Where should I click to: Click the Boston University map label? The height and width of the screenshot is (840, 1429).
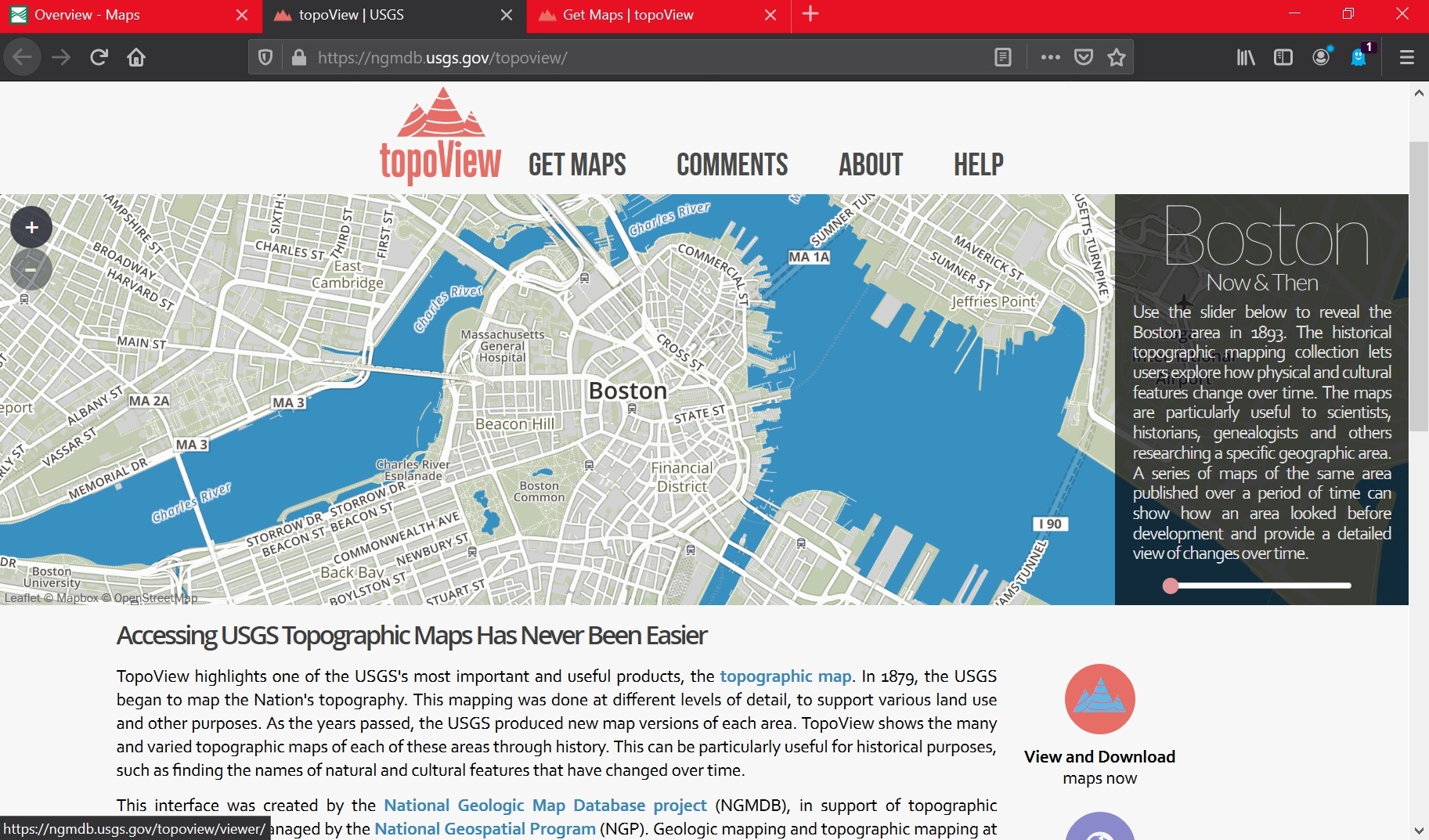coord(52,577)
